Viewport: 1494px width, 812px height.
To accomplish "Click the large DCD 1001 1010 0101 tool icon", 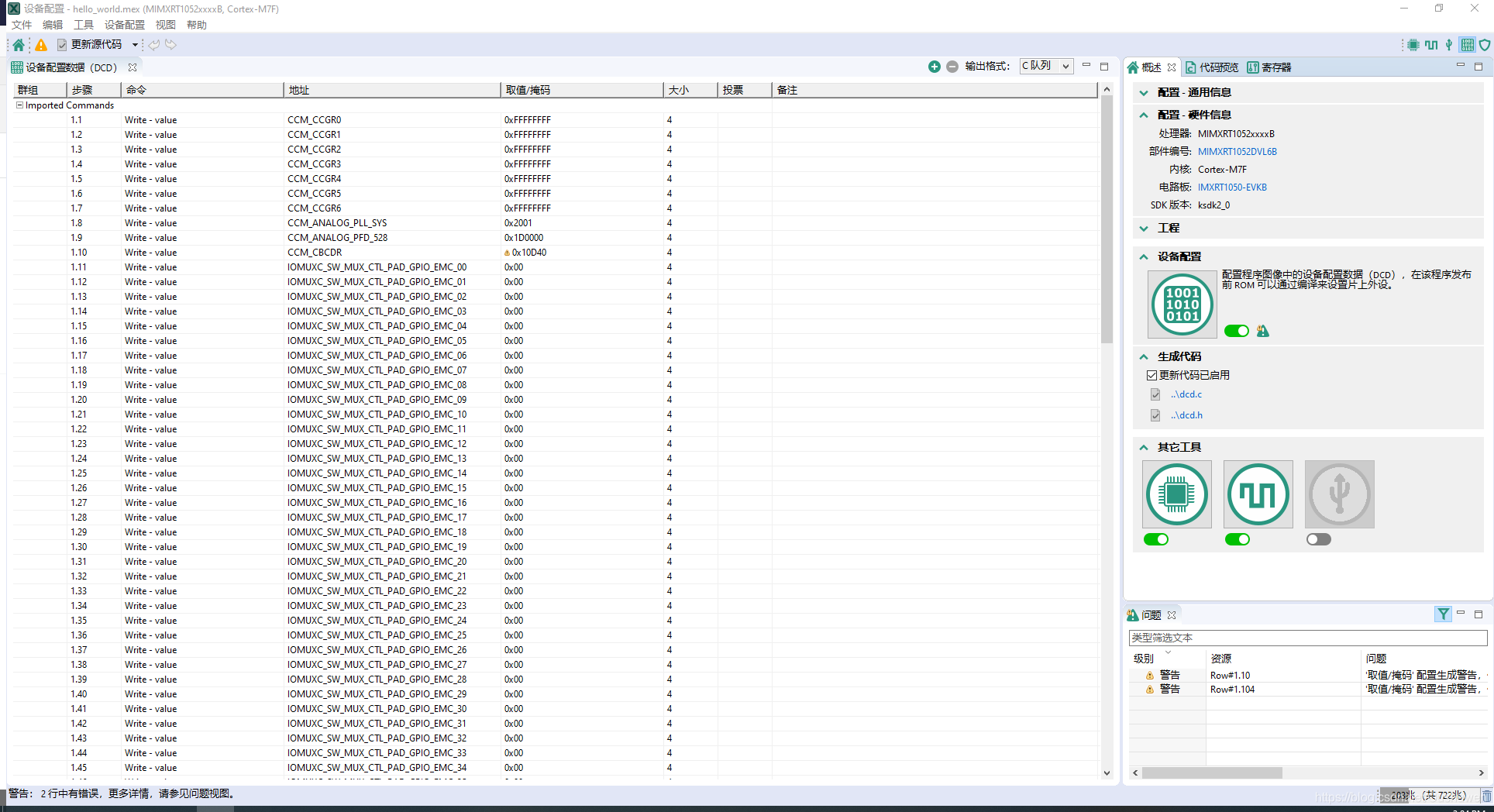I will 1182,304.
